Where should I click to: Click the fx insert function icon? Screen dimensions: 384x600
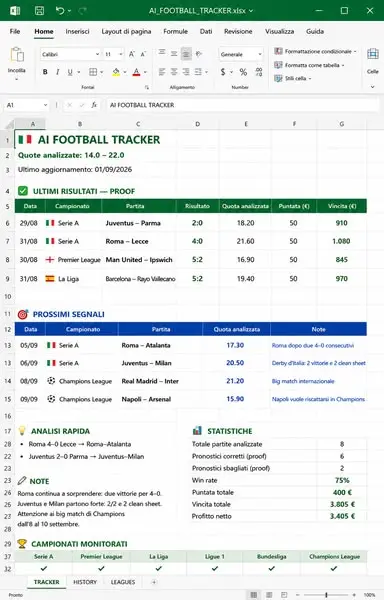pyautogui.click(x=94, y=105)
